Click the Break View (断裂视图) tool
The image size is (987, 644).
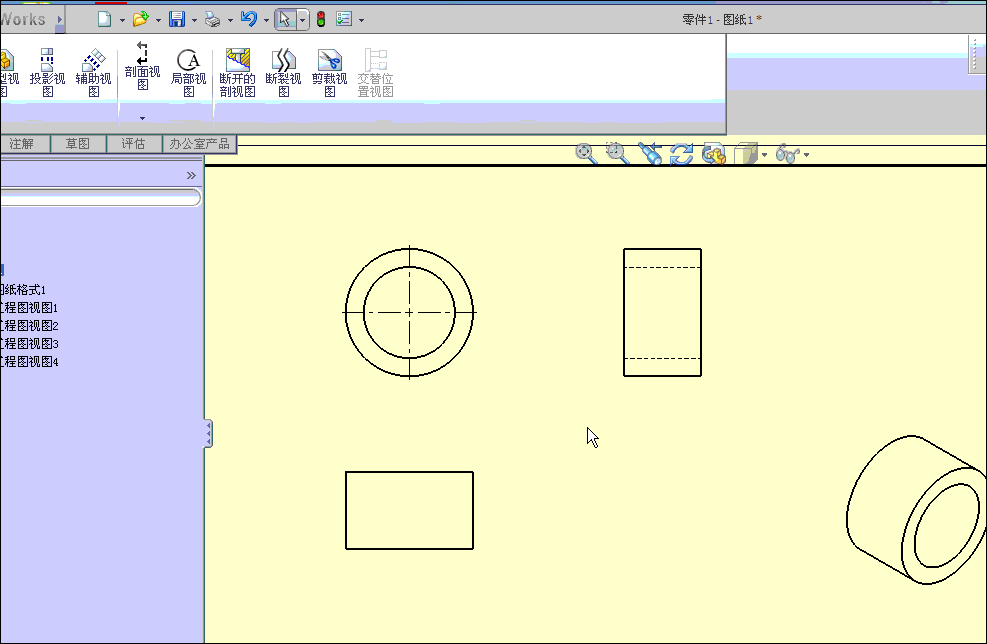point(283,72)
